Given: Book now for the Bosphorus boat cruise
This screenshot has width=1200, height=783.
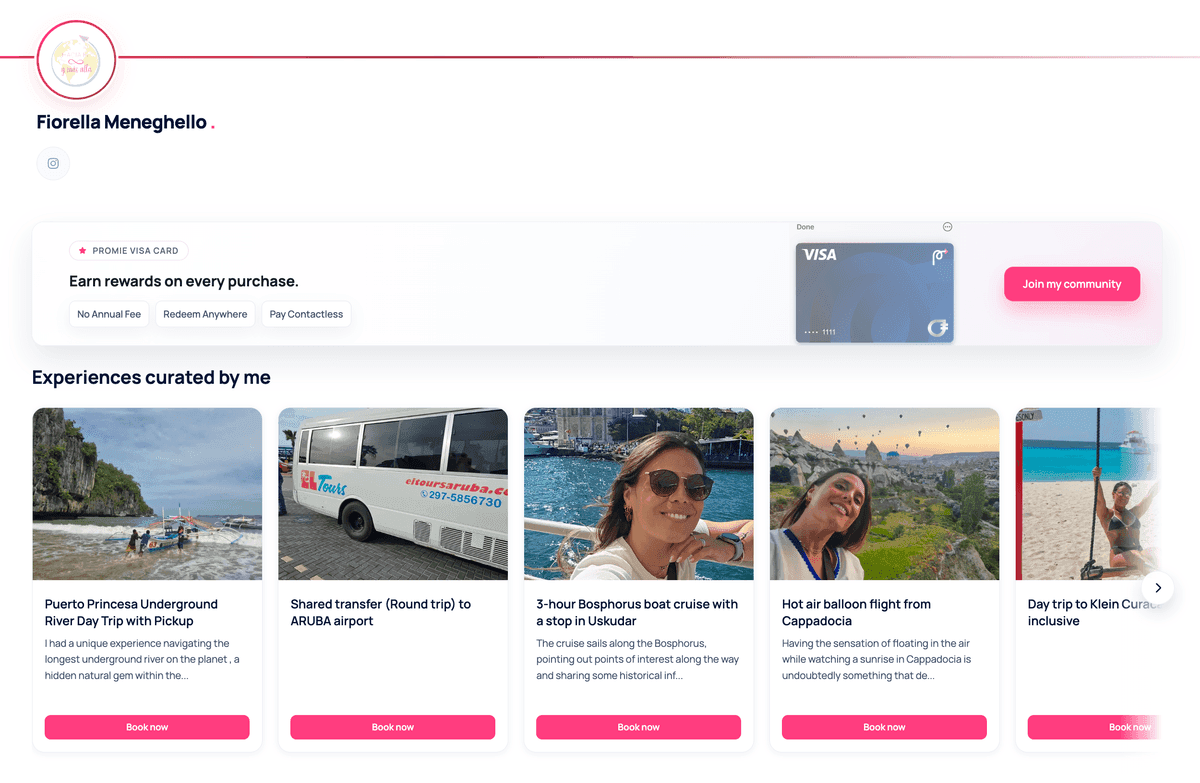Looking at the screenshot, I should click(639, 727).
